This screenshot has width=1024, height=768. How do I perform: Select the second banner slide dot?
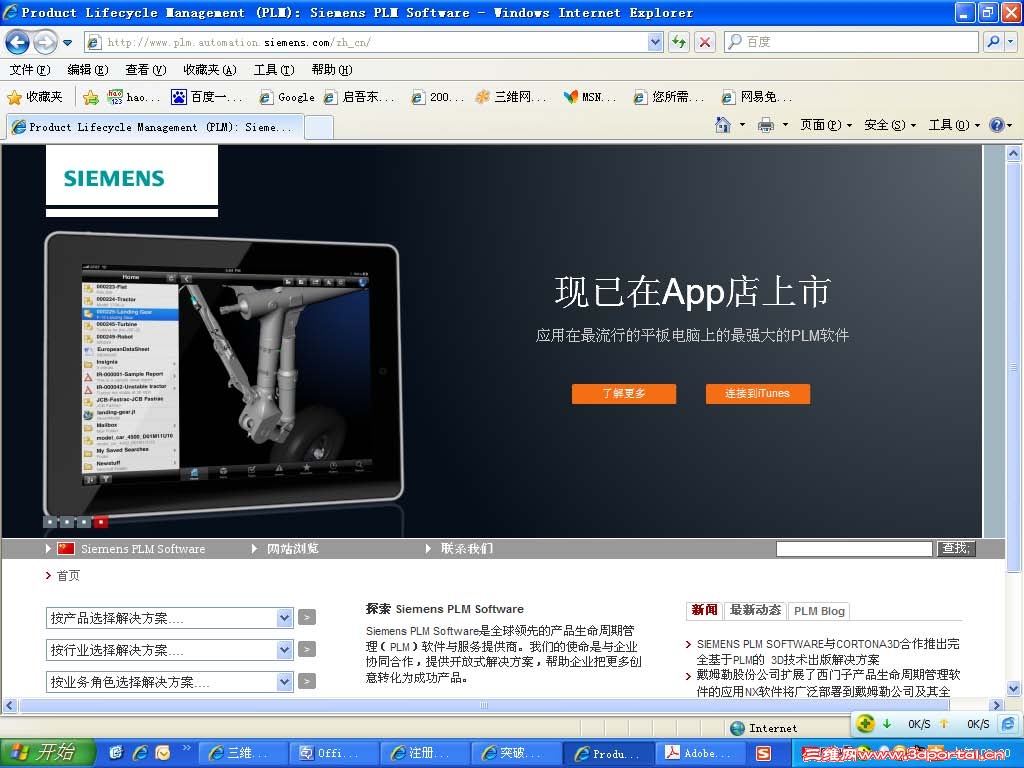(67, 522)
